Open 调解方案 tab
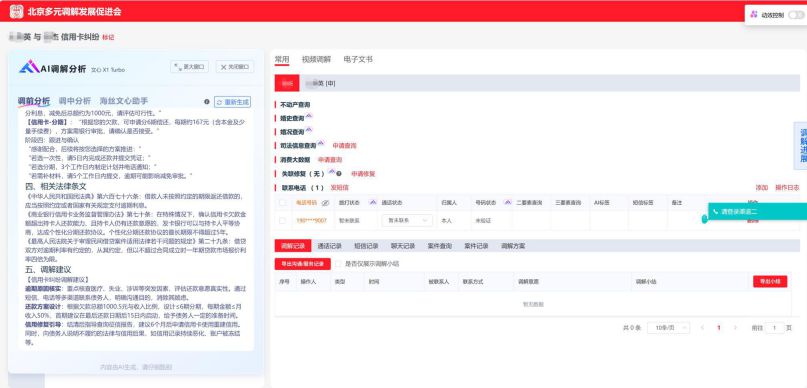This screenshot has width=807, height=388. tap(513, 246)
